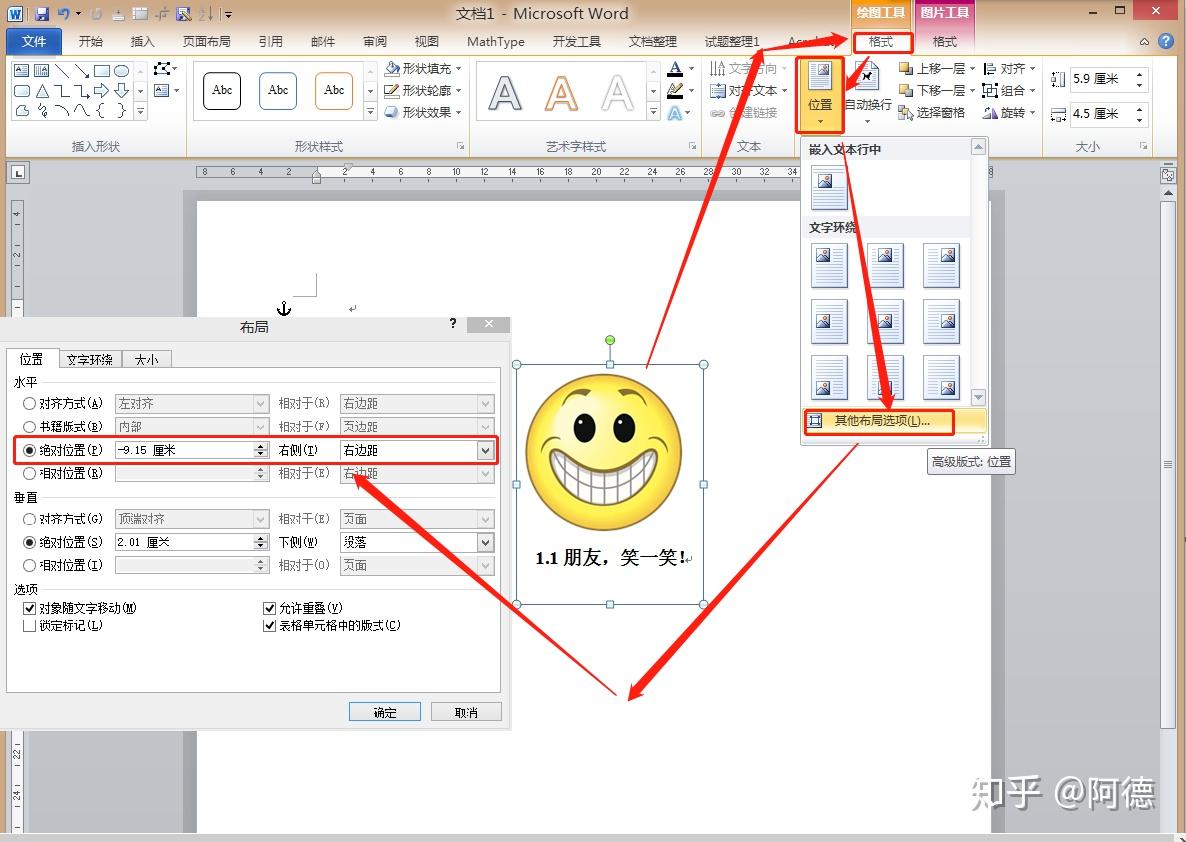The height and width of the screenshot is (842, 1186).
Task: Switch to 大小 tab in 布局 dialog
Action: coord(147,359)
